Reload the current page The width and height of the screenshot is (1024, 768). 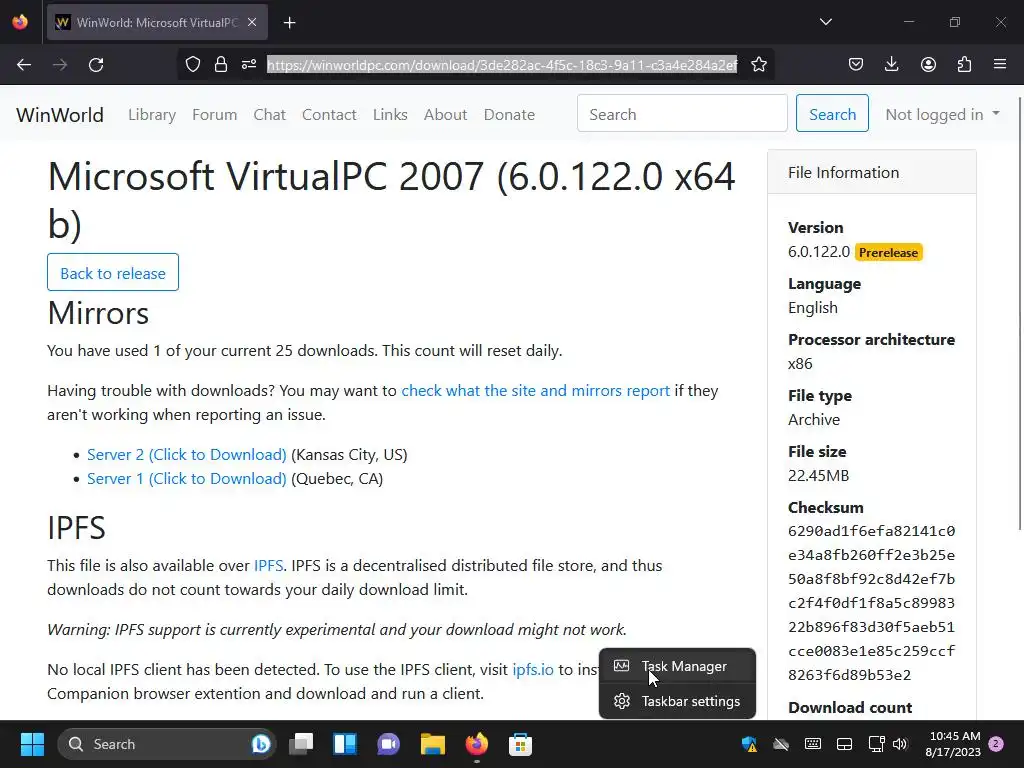96,65
